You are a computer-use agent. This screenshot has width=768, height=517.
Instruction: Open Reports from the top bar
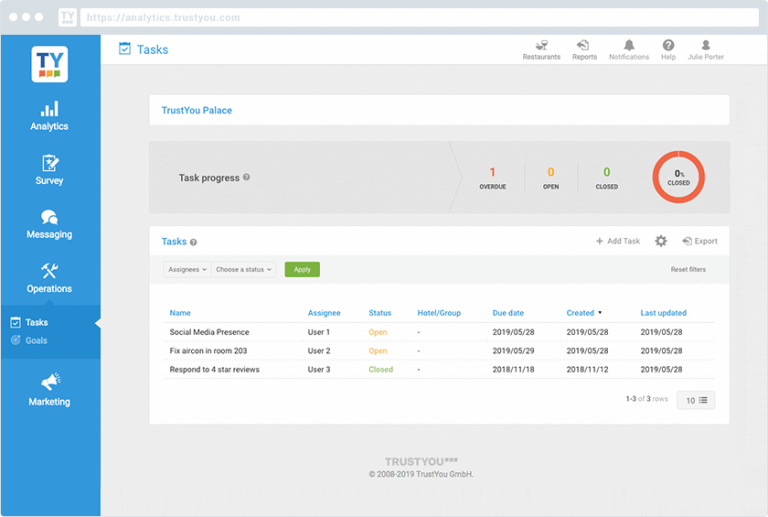[584, 50]
